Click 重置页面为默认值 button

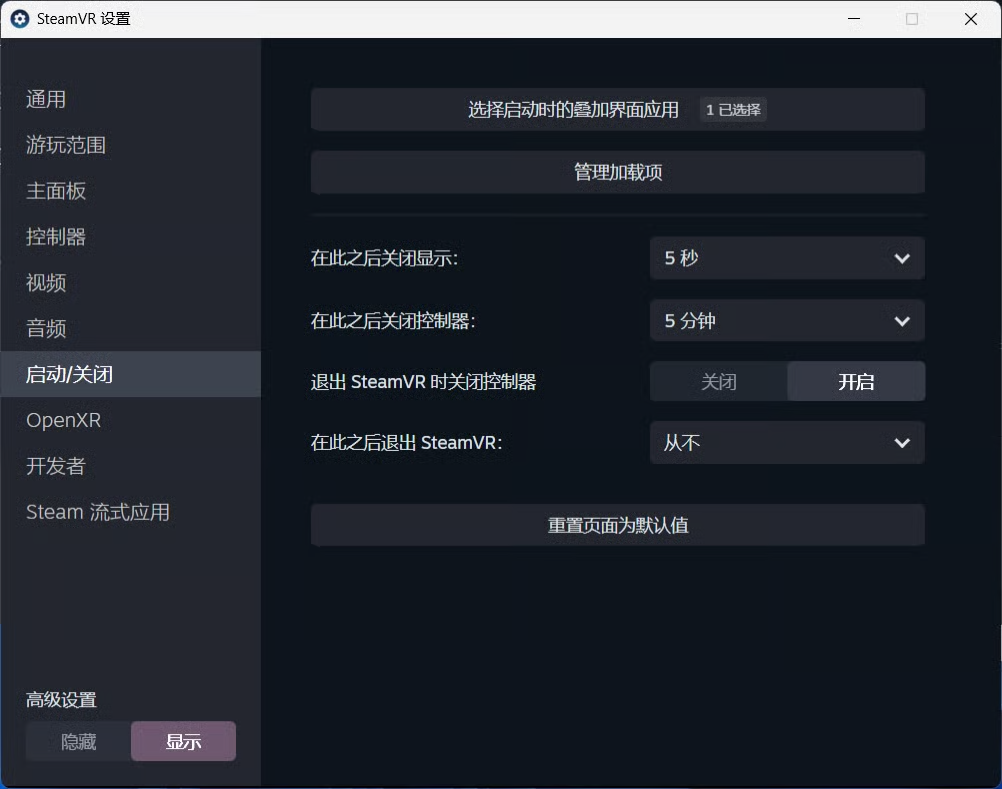click(617, 525)
